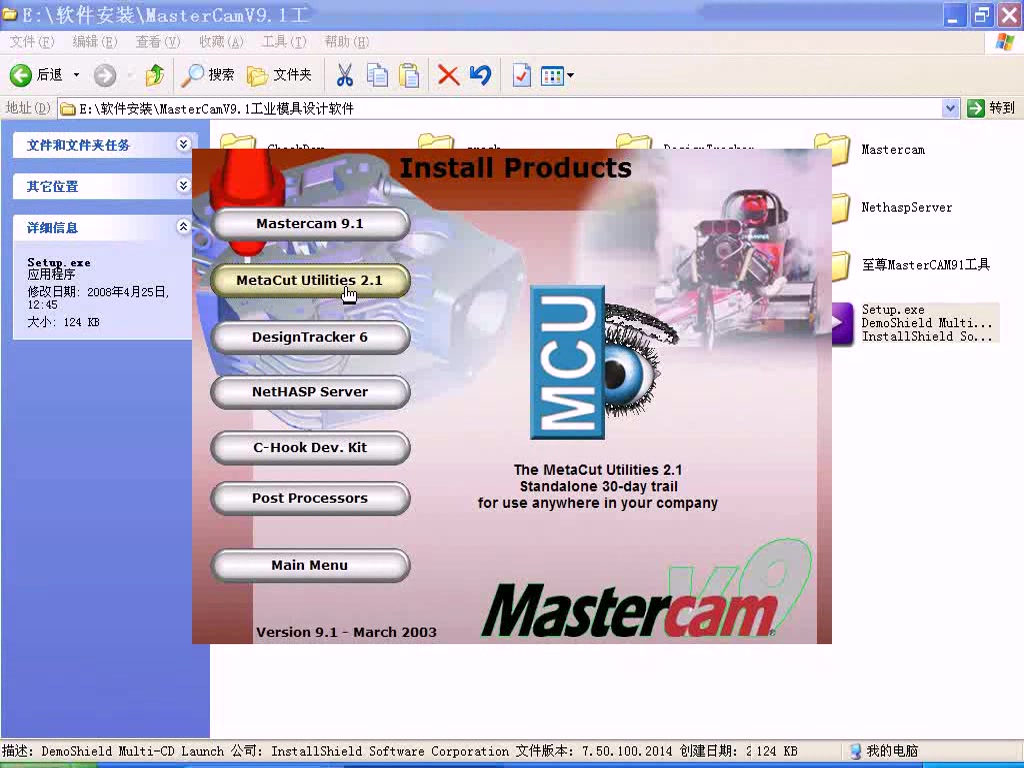Click the Windows flag logo icon
The height and width of the screenshot is (768, 1024).
pos(1004,42)
